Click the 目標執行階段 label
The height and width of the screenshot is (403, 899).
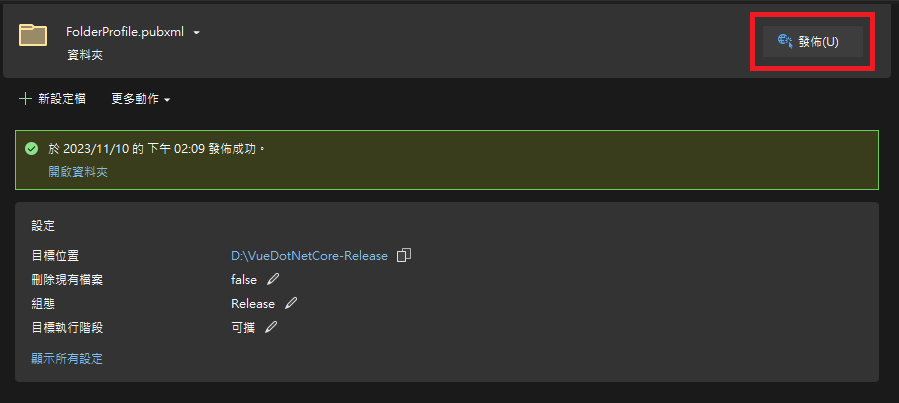[x=67, y=327]
